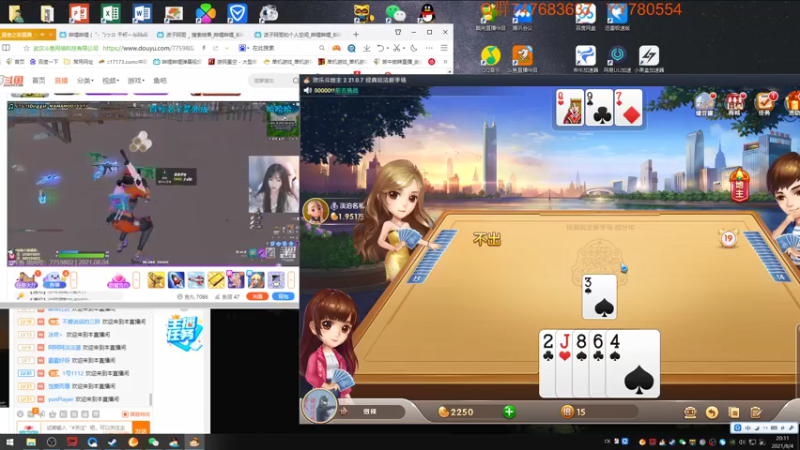Click the countdown alarm clock showing 19

tap(728, 238)
